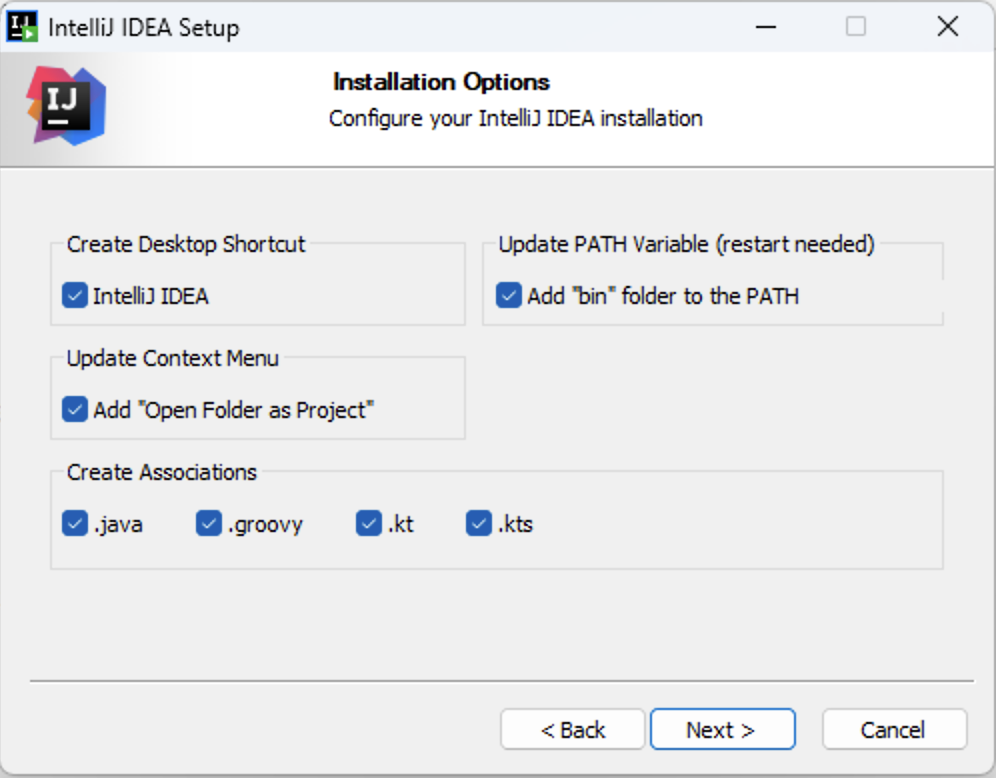Click the Installation Options heading
Image resolution: width=996 pixels, height=778 pixels.
441,82
